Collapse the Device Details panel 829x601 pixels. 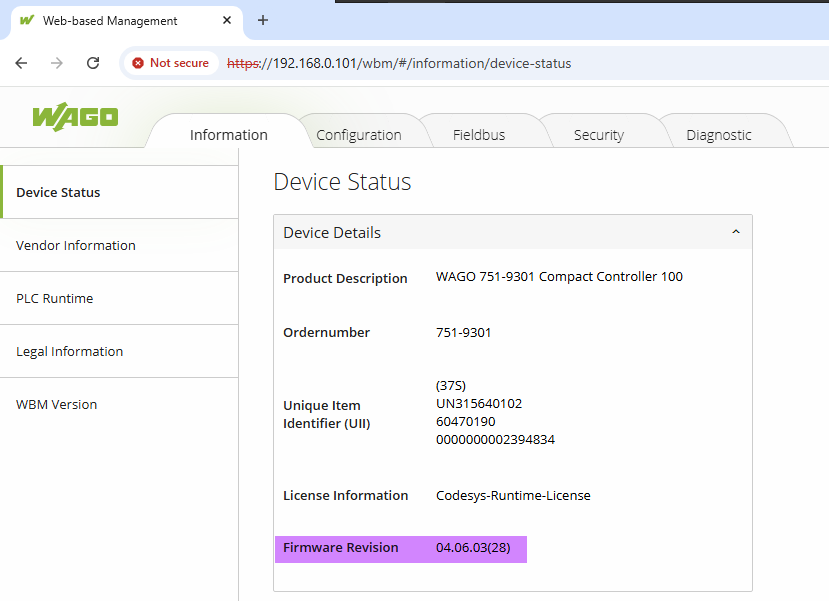coord(736,232)
